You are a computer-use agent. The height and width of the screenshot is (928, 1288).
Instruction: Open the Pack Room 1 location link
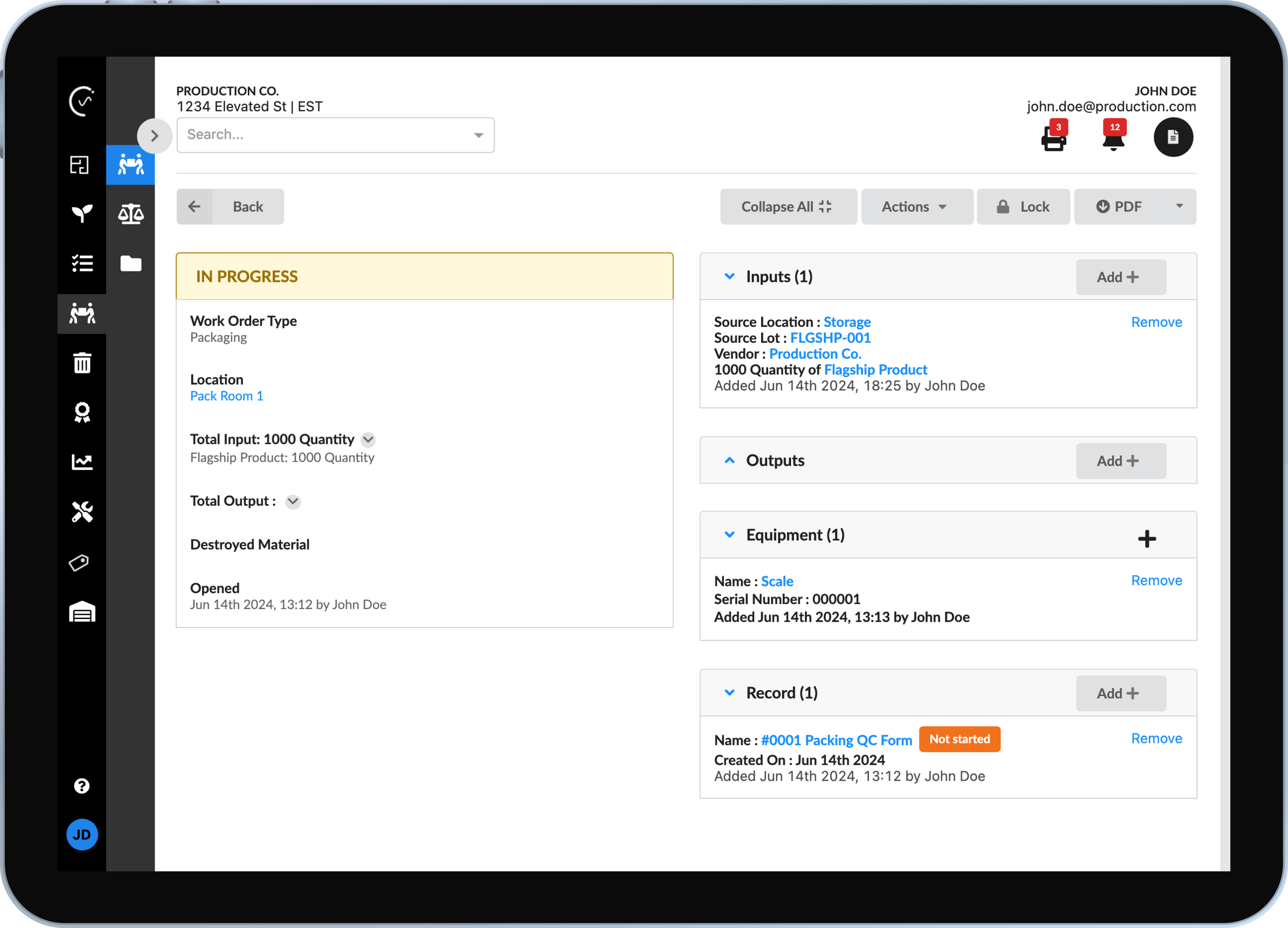(x=226, y=396)
